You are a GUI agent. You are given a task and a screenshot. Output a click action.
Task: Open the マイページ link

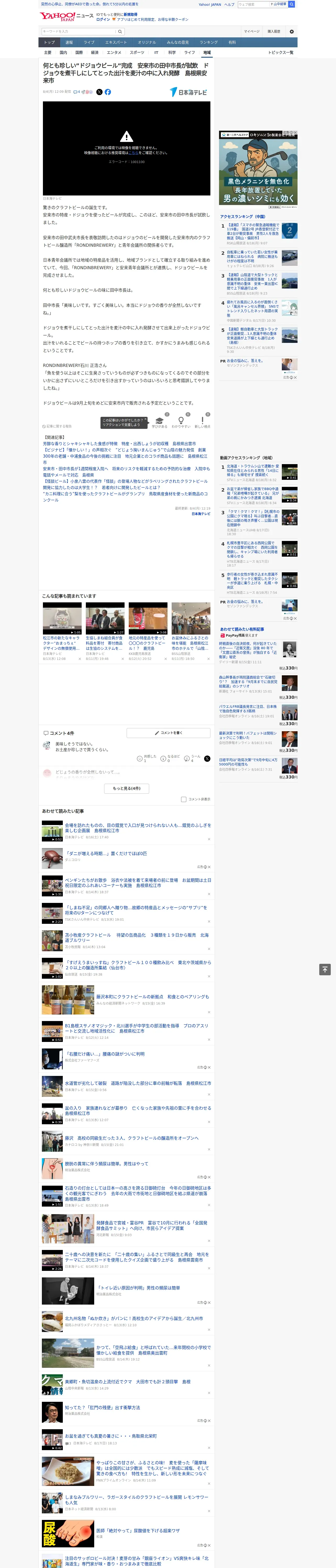[x=252, y=32]
